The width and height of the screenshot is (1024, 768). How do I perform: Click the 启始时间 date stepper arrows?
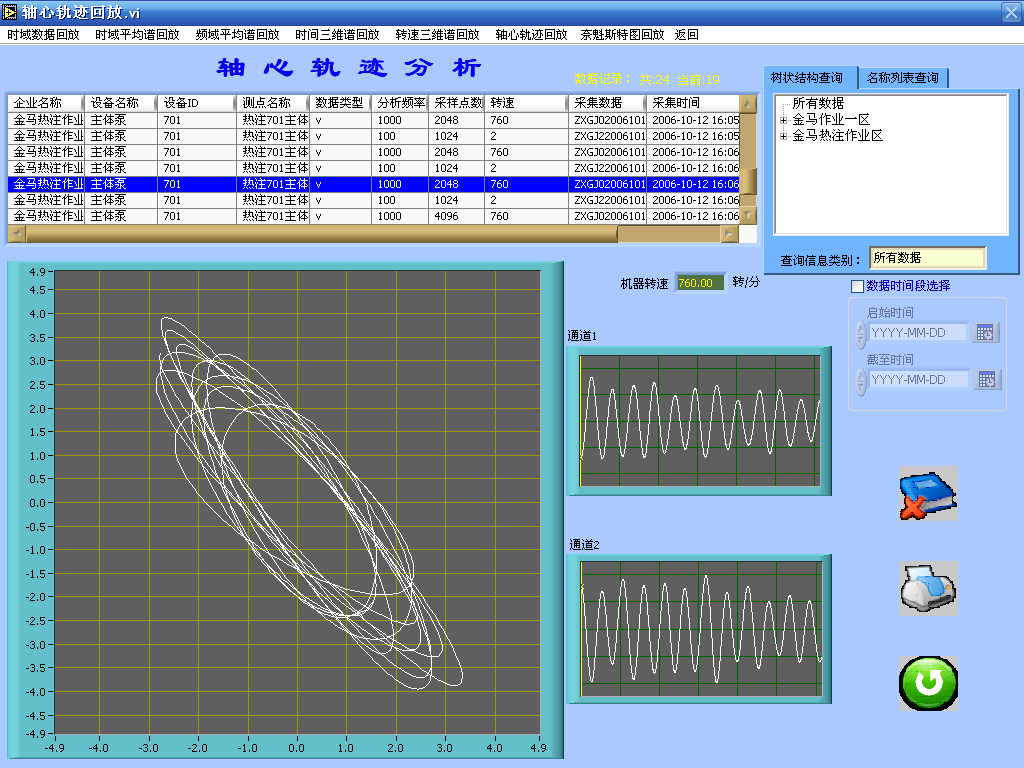pos(862,332)
